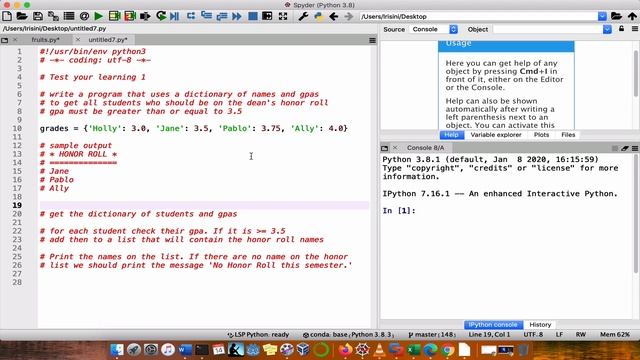Viewport: 640px width, 360px height.
Task: Click the Object input field in Help
Action: pos(548,29)
